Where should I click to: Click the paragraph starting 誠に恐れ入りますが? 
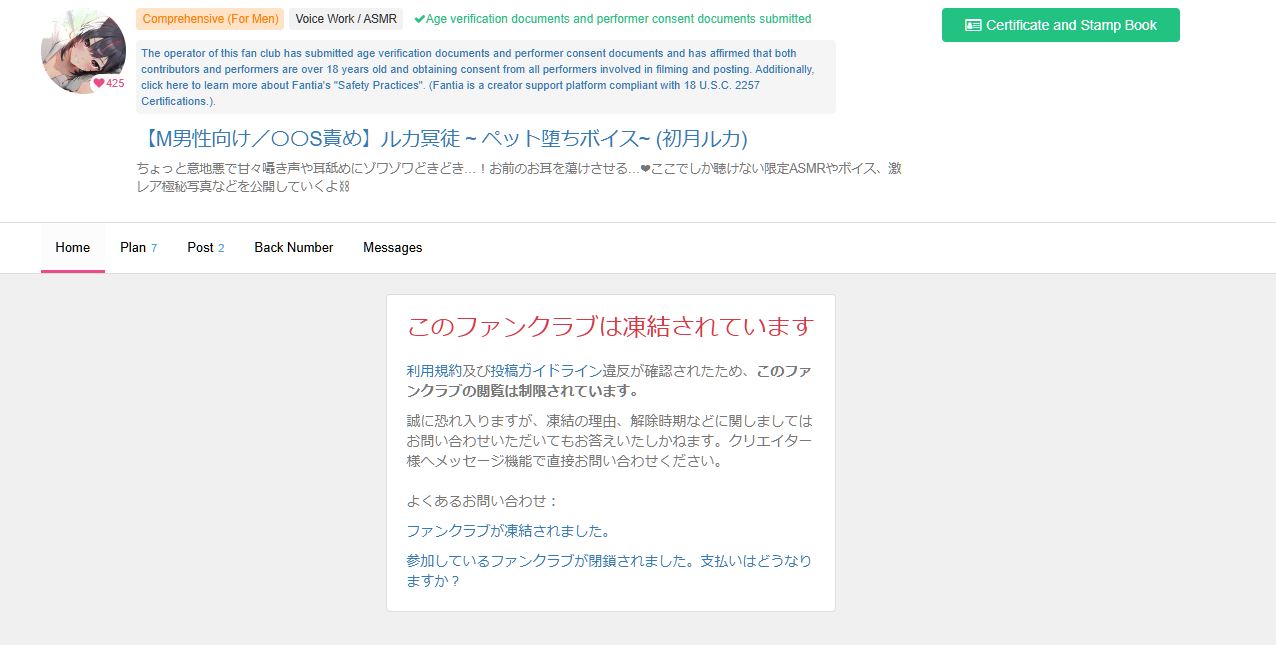pos(610,441)
